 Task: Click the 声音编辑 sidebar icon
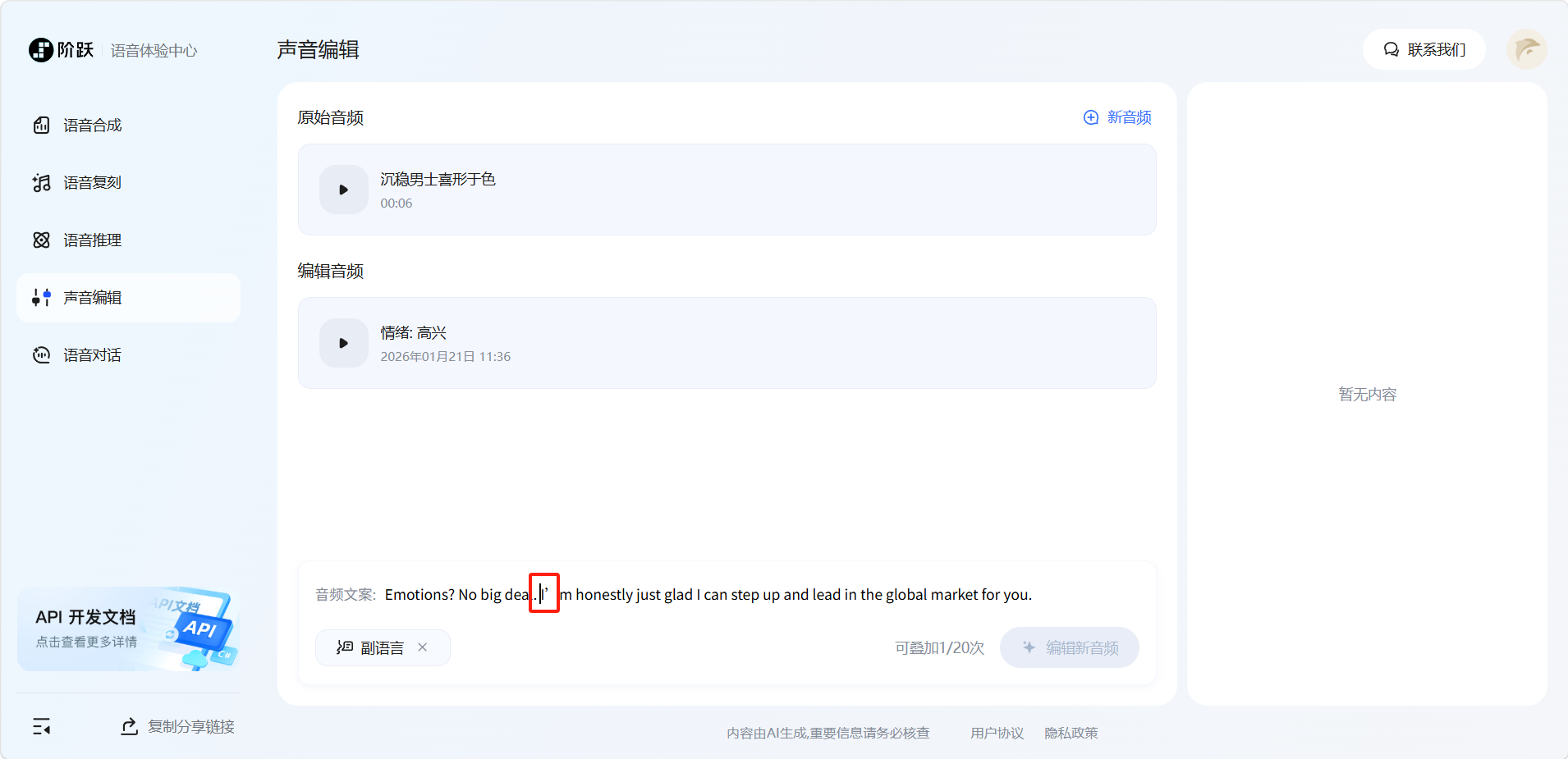point(41,298)
